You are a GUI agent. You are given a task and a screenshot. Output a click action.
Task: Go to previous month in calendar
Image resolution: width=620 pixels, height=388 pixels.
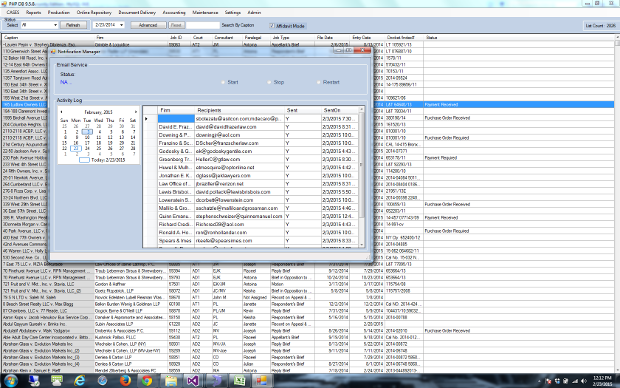click(x=61, y=112)
